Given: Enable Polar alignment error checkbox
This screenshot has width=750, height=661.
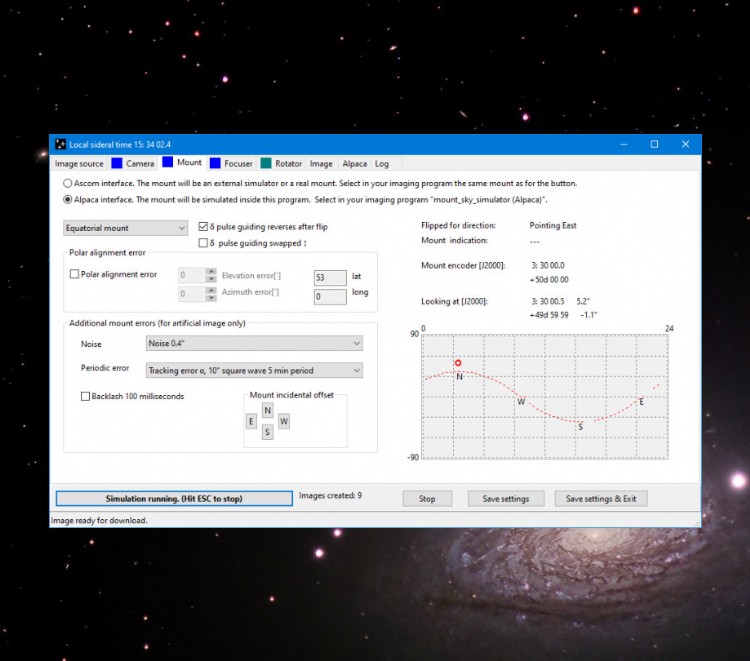Looking at the screenshot, I should tap(74, 274).
